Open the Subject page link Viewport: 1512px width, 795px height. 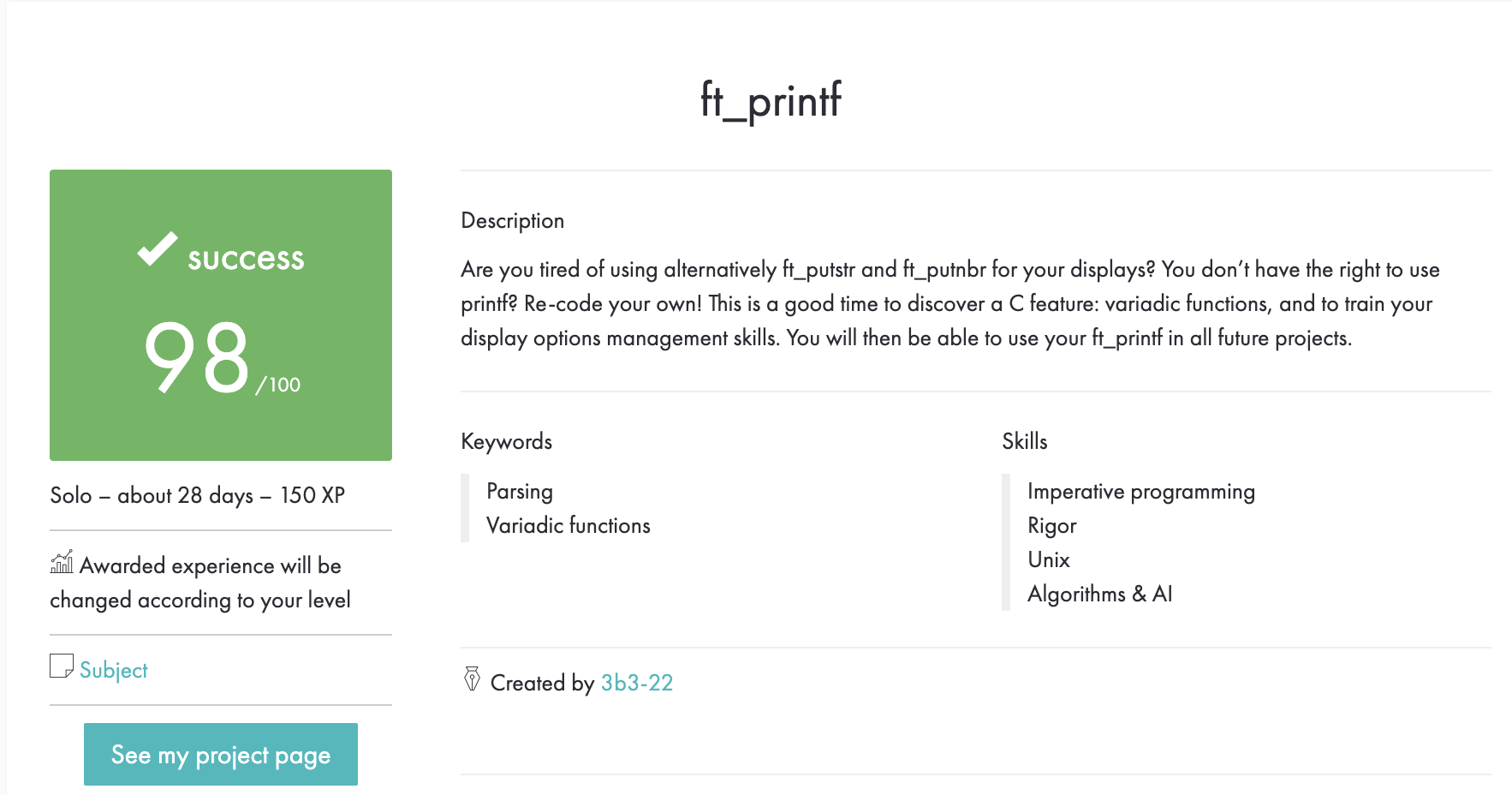[x=113, y=670]
